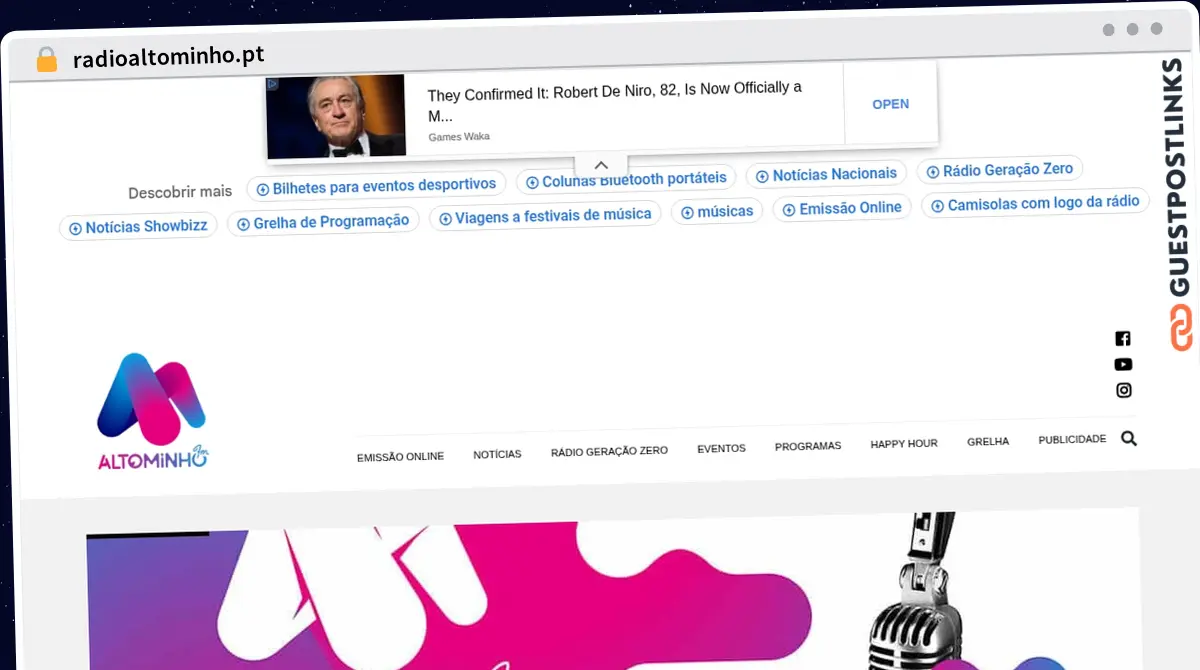
Task: Expand 'Viagens a festivais de música' suggestion
Action: pos(545,215)
